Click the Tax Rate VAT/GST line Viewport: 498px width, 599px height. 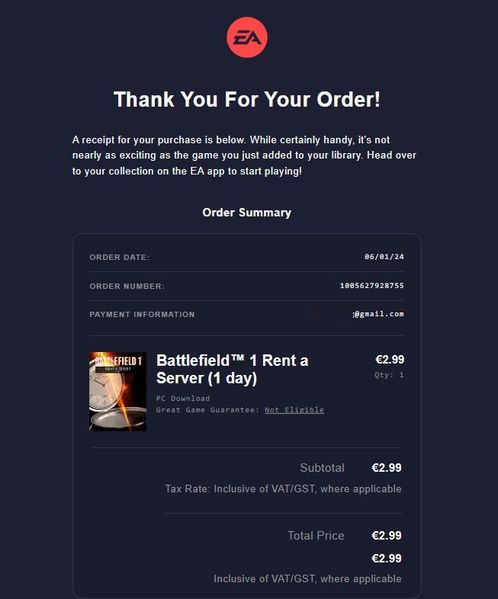[x=283, y=489]
